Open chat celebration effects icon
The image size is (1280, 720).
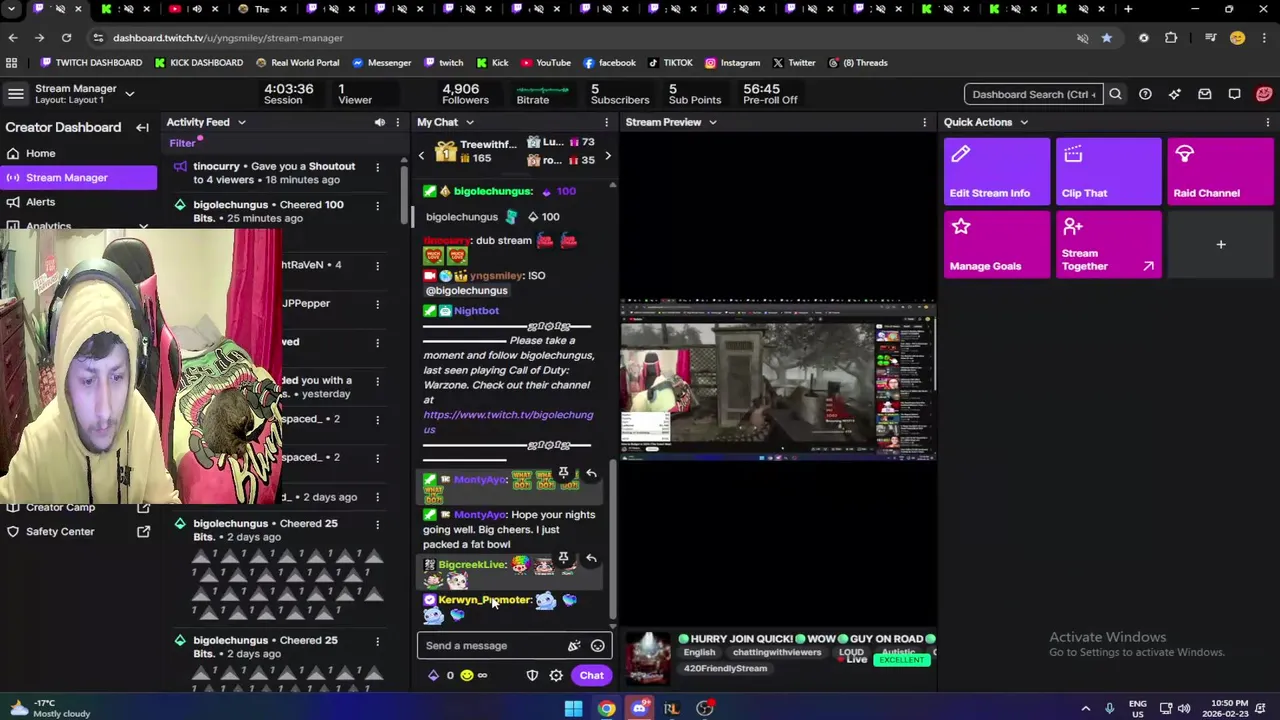click(x=574, y=646)
